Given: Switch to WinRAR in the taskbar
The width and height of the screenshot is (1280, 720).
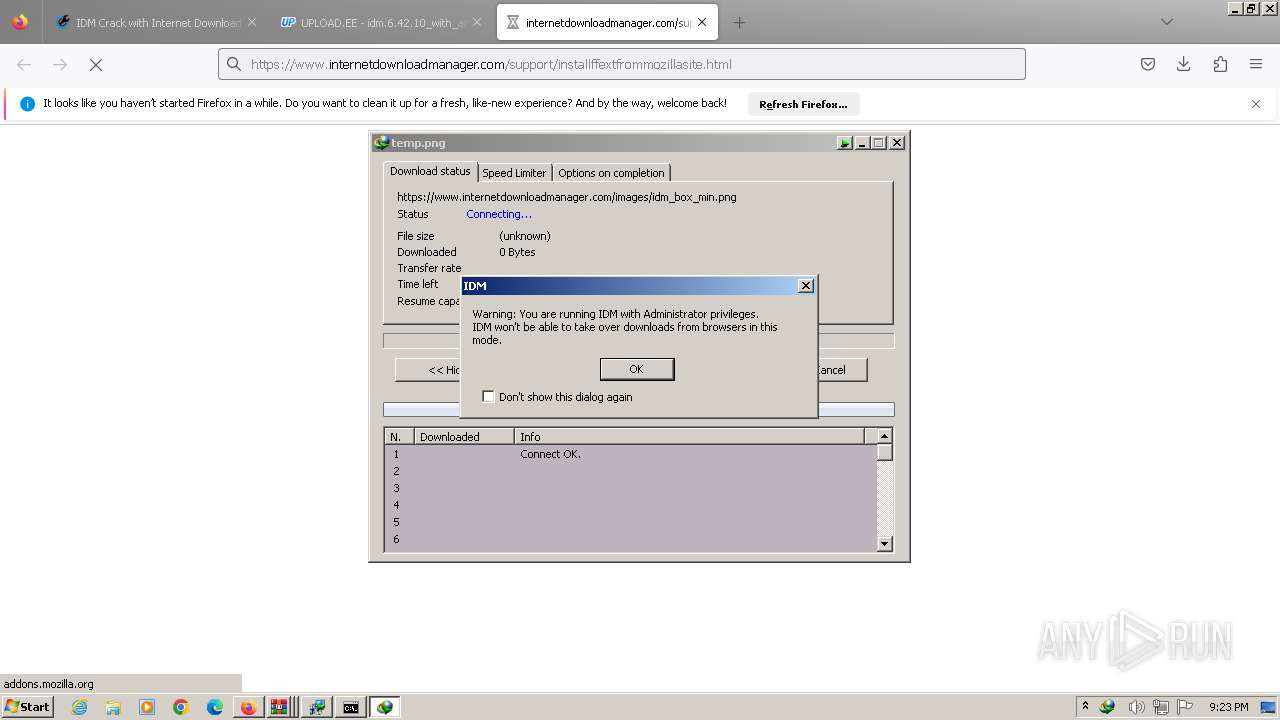Looking at the screenshot, I should tap(280, 707).
